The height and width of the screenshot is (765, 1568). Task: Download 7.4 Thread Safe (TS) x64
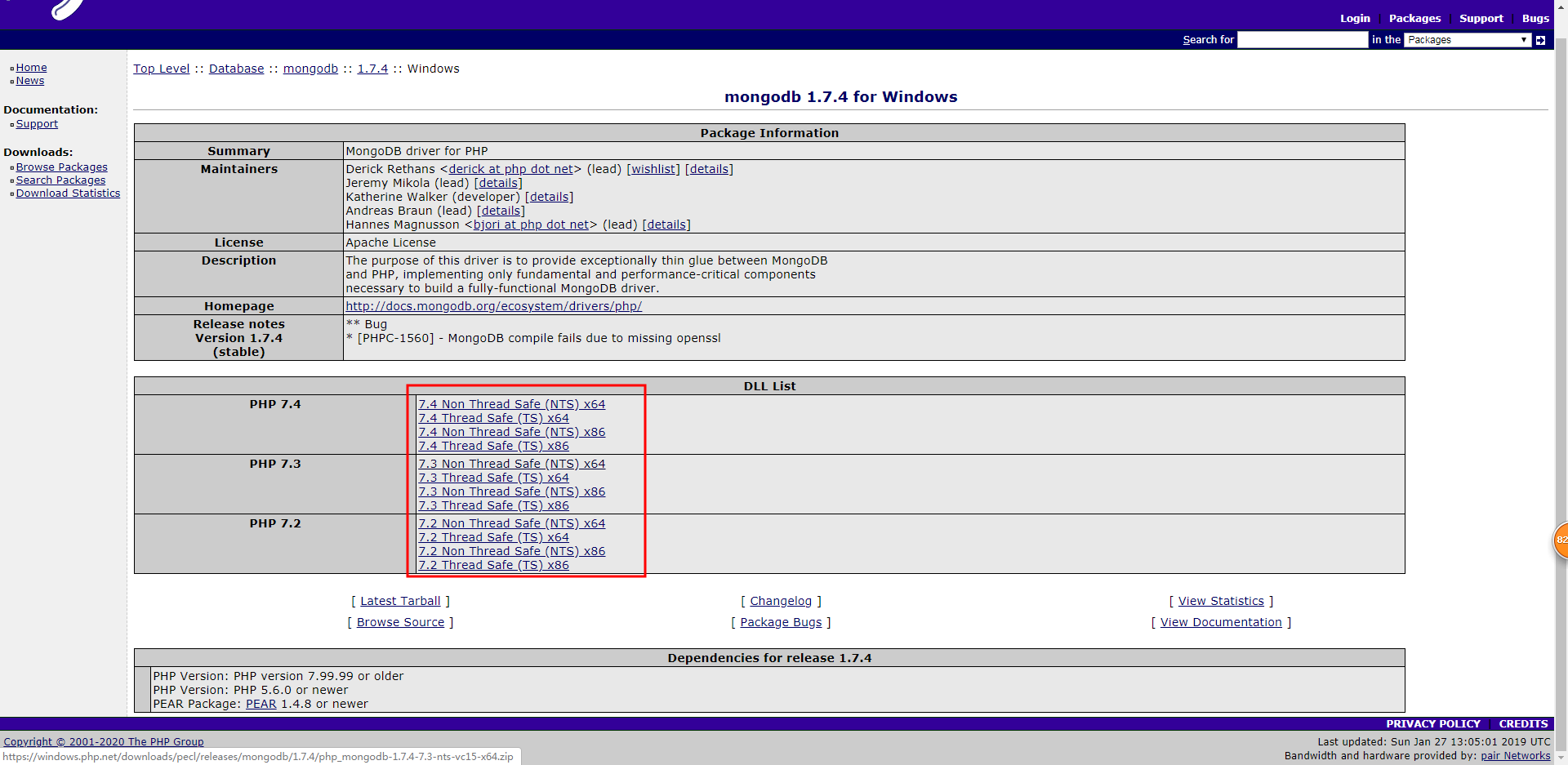tap(493, 418)
